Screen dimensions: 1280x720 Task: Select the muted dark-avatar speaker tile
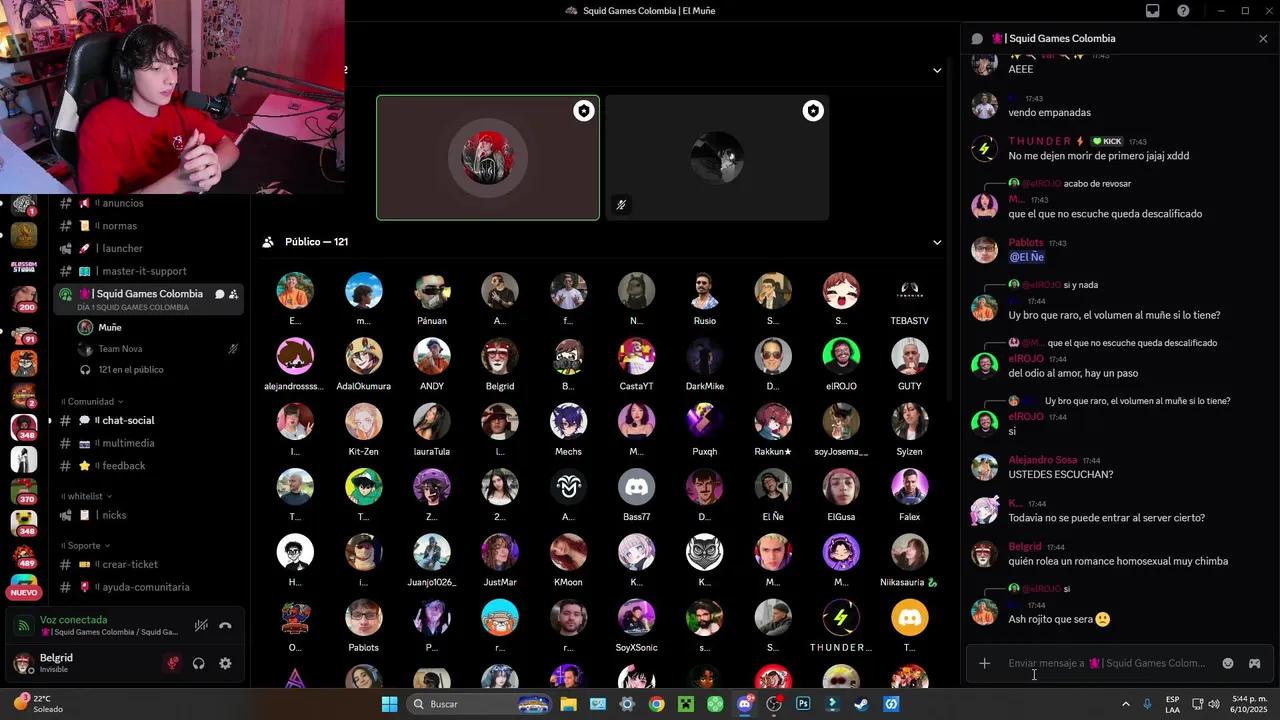point(717,157)
